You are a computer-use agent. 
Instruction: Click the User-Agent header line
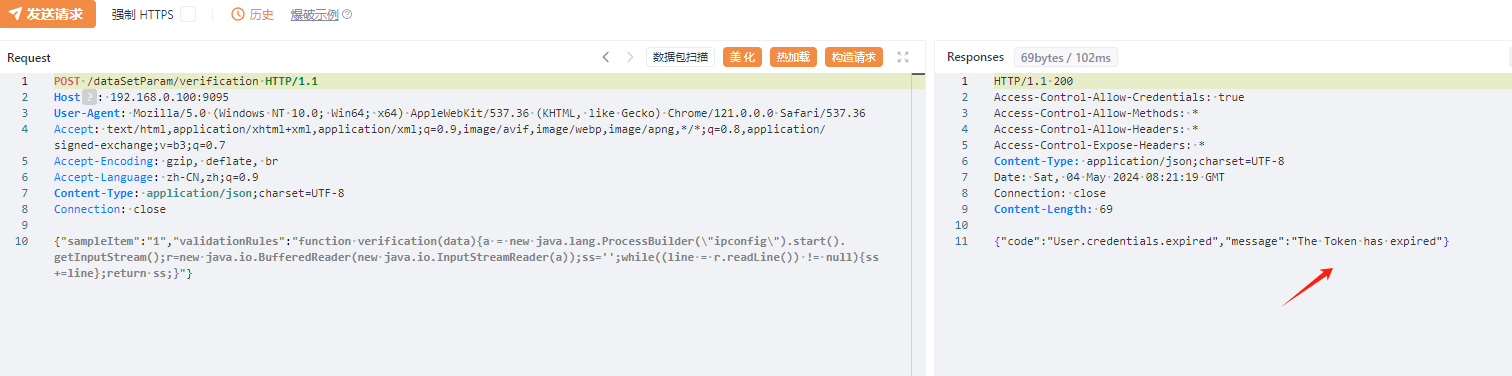[x=460, y=113]
